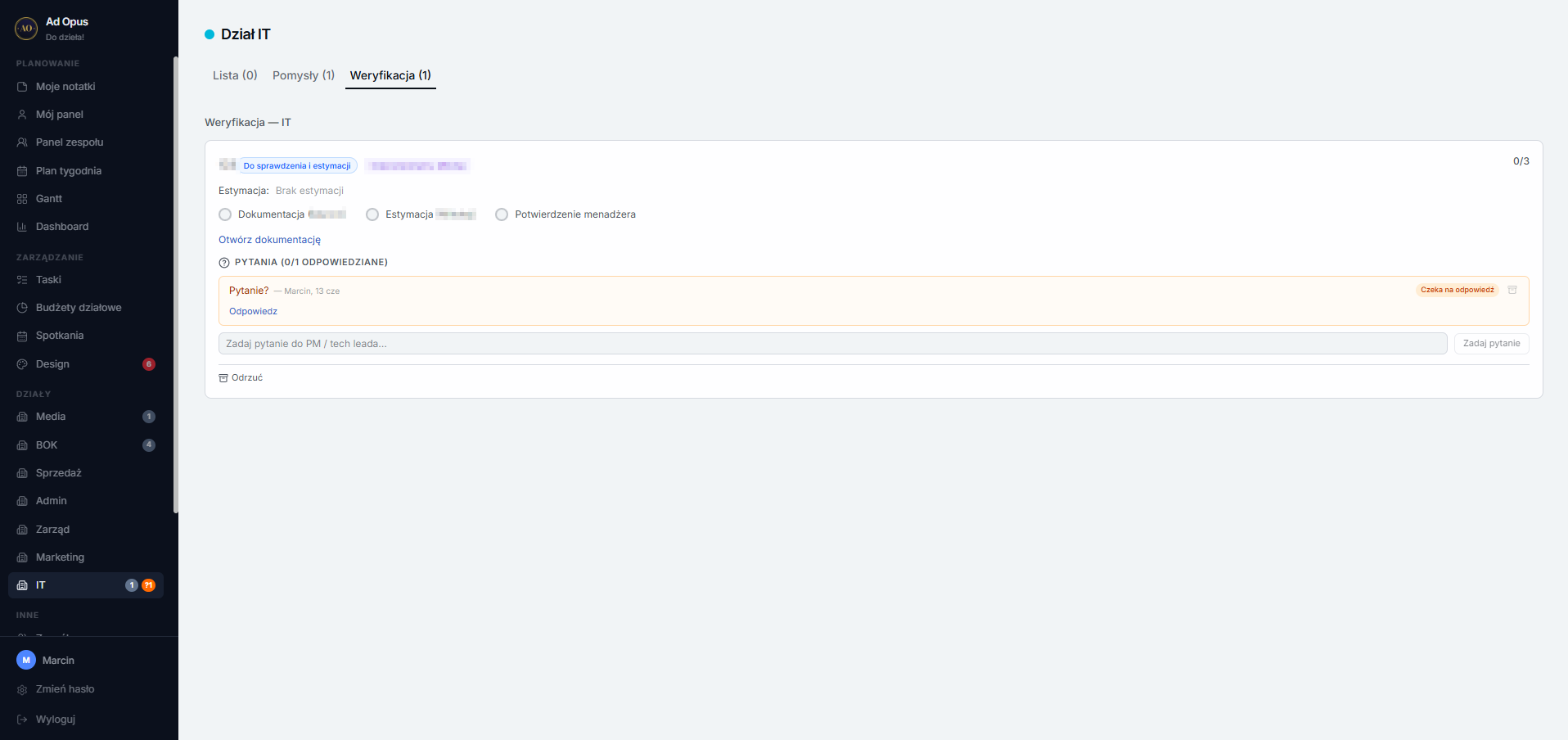This screenshot has width=1568, height=740.
Task: Open the Weryfikacja (1) tab
Action: (x=390, y=75)
